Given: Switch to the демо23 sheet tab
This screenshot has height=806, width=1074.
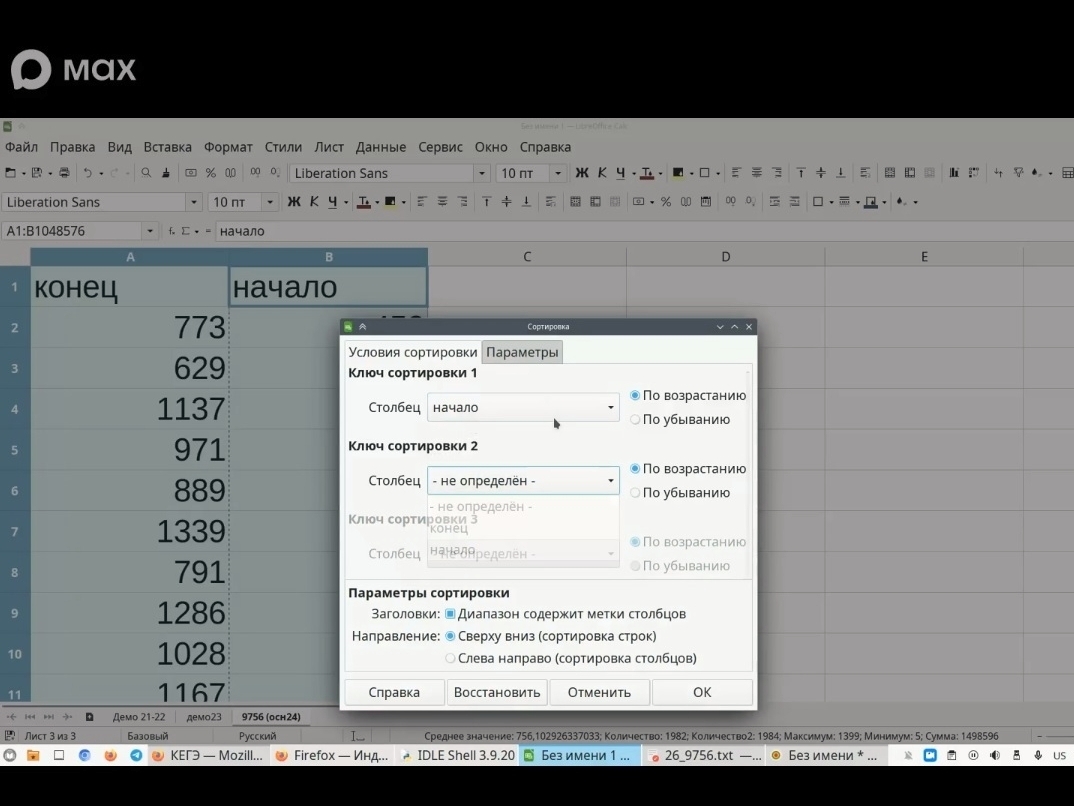Looking at the screenshot, I should (204, 717).
